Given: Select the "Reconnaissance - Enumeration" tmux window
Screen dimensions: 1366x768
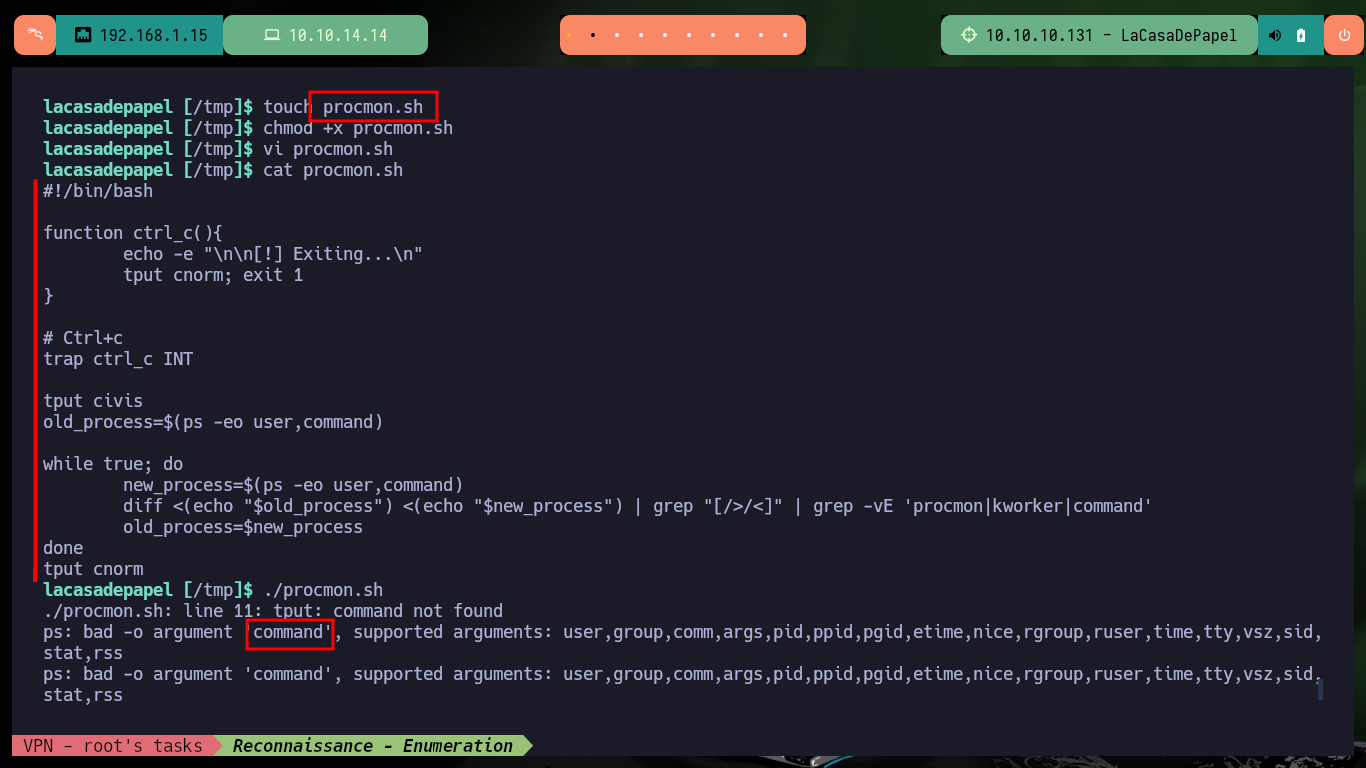Looking at the screenshot, I should coord(372,746).
